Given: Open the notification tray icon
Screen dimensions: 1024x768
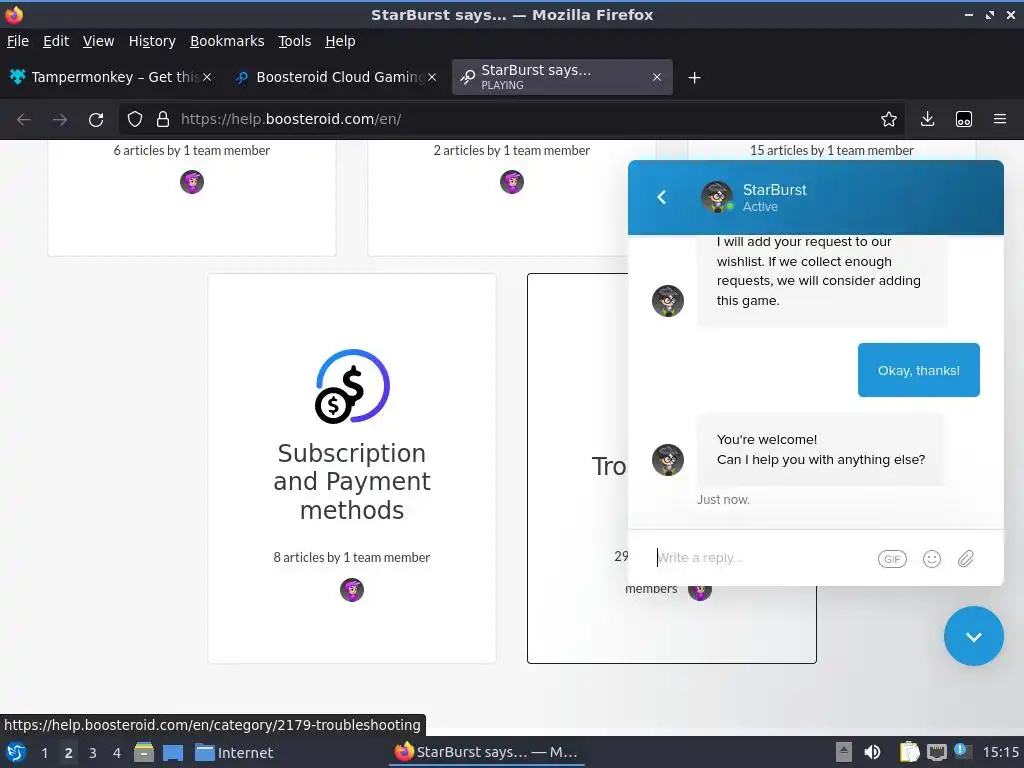Looking at the screenshot, I should 963,751.
